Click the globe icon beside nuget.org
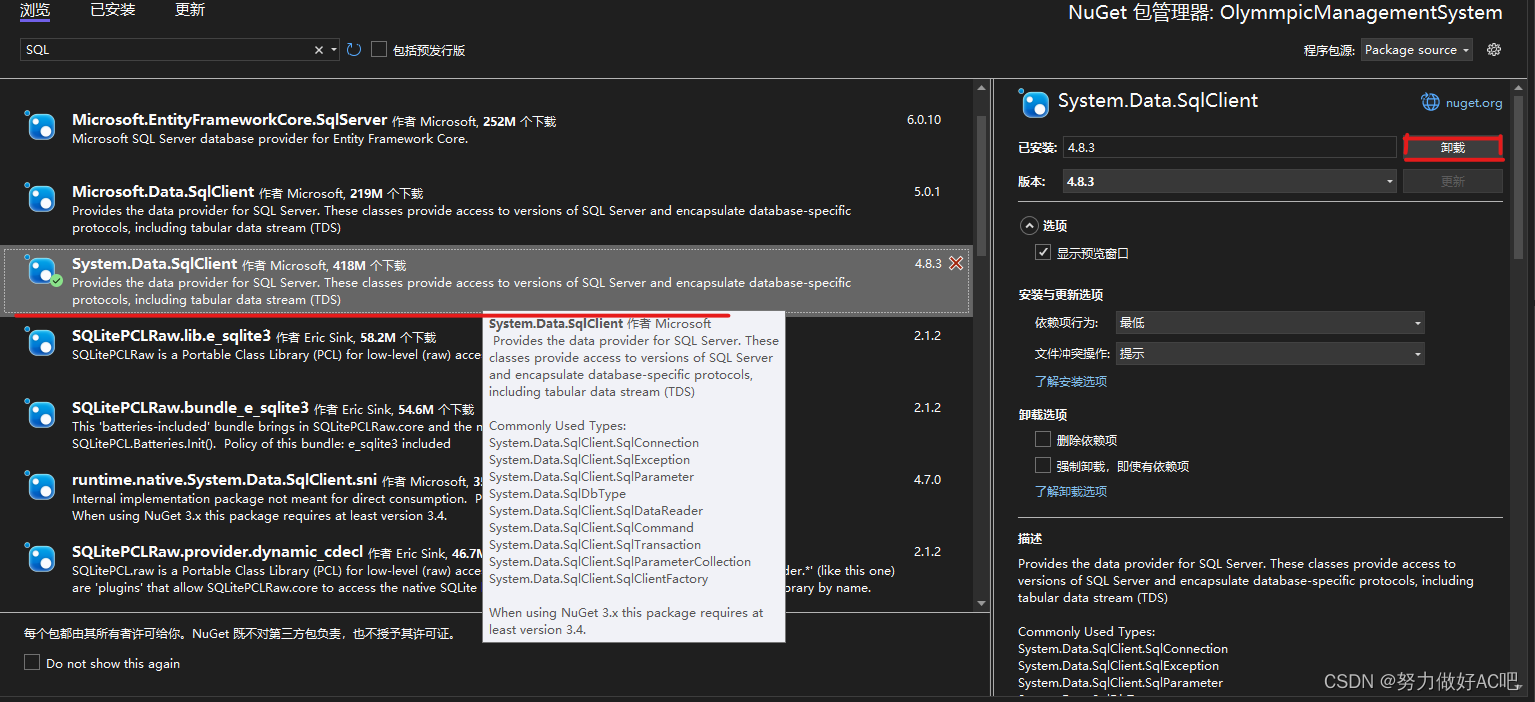The width and height of the screenshot is (1535, 702). click(1431, 102)
